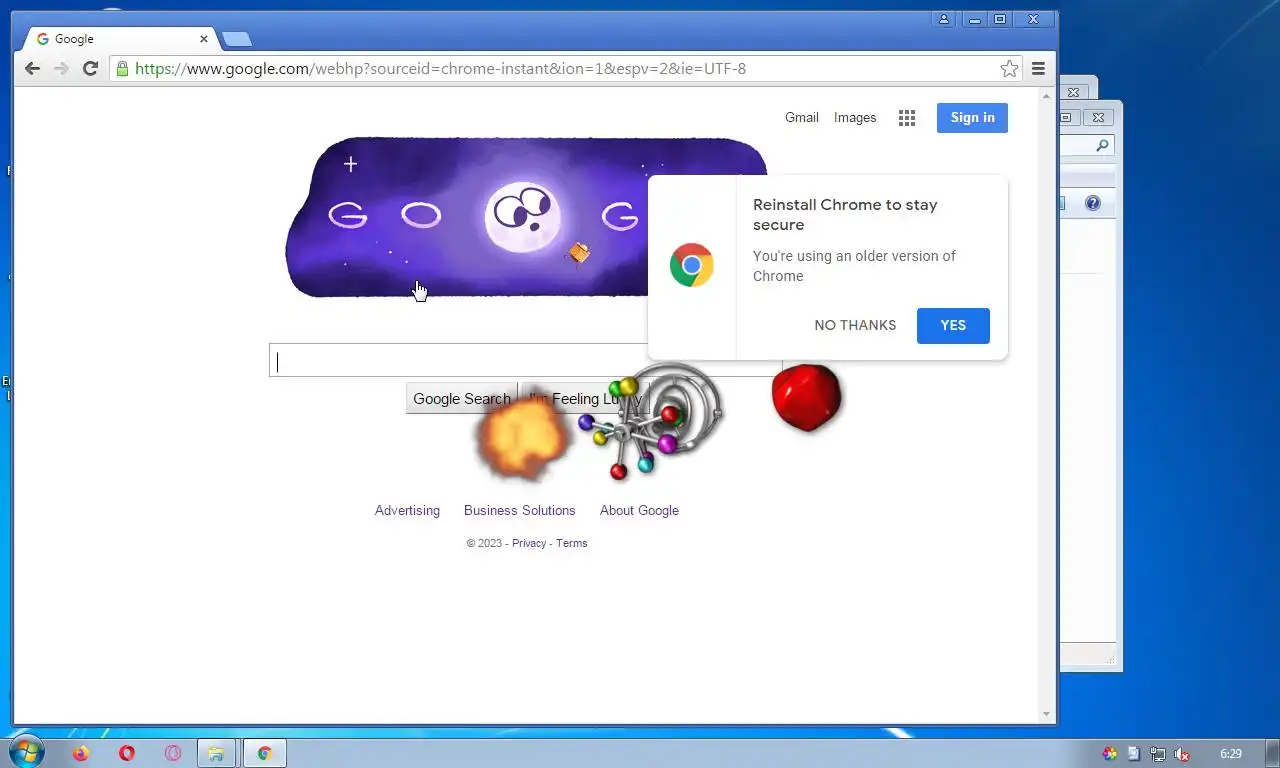Click the Chrome logo in the popup
1280x768 pixels.
tap(691, 265)
